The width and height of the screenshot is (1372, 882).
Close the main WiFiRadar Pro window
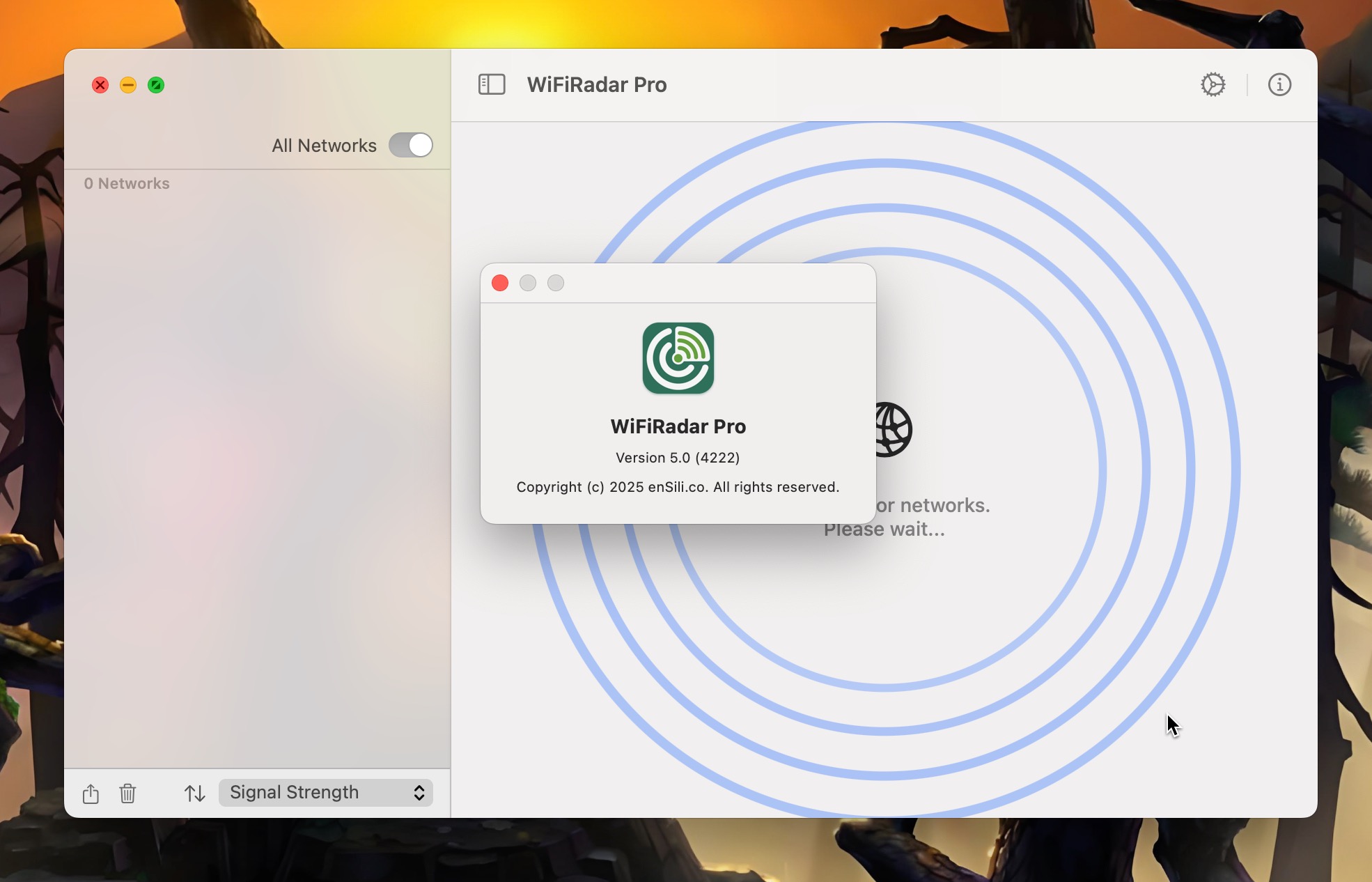tap(100, 85)
